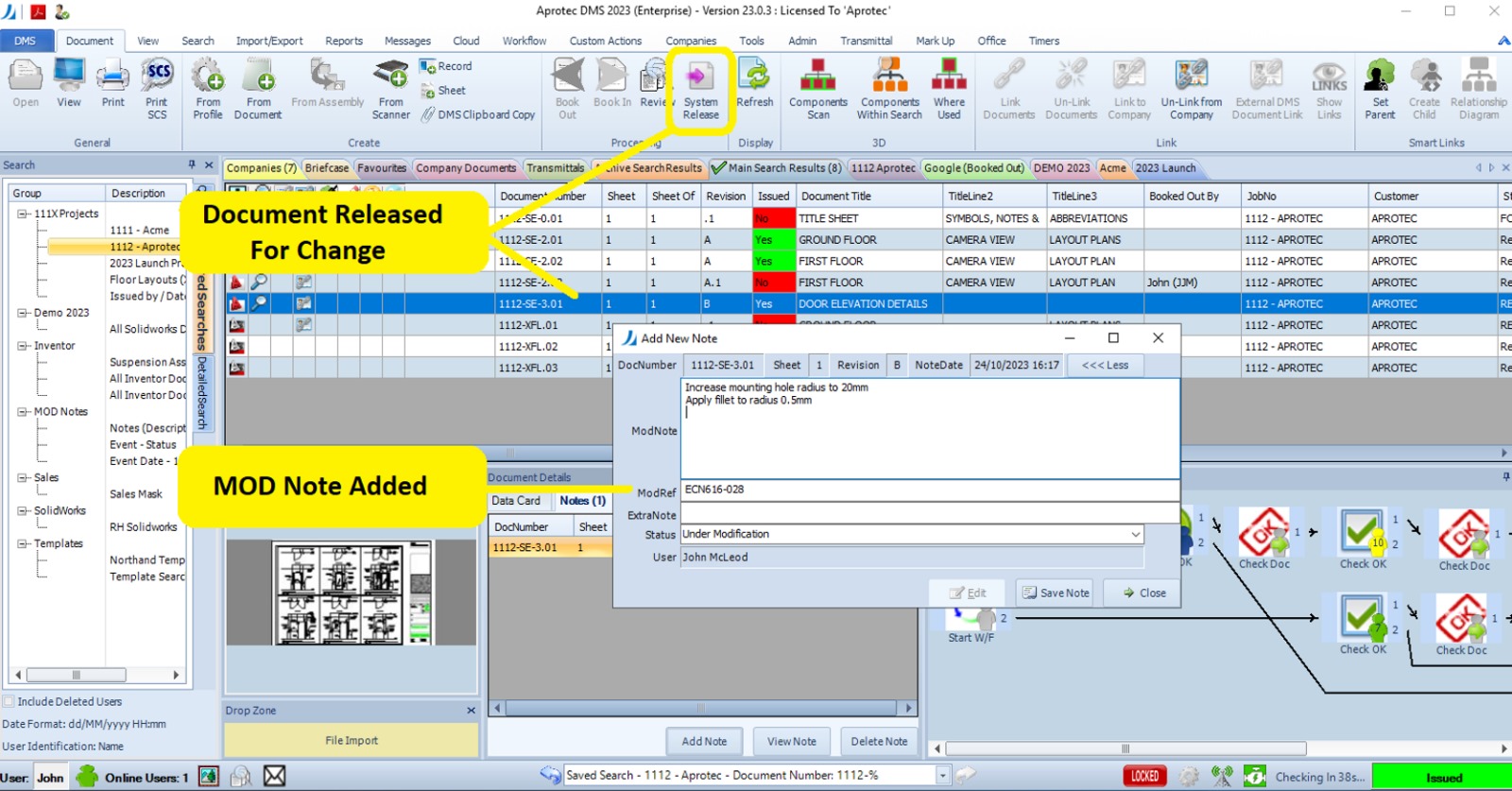
Task: Click the View document icon
Action: tap(69, 83)
